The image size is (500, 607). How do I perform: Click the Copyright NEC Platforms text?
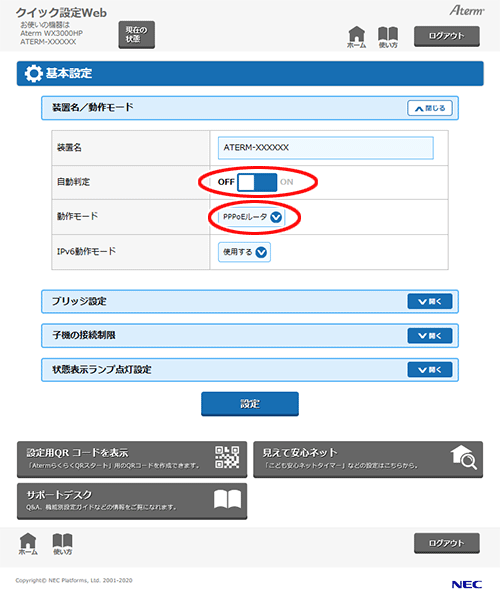74,580
